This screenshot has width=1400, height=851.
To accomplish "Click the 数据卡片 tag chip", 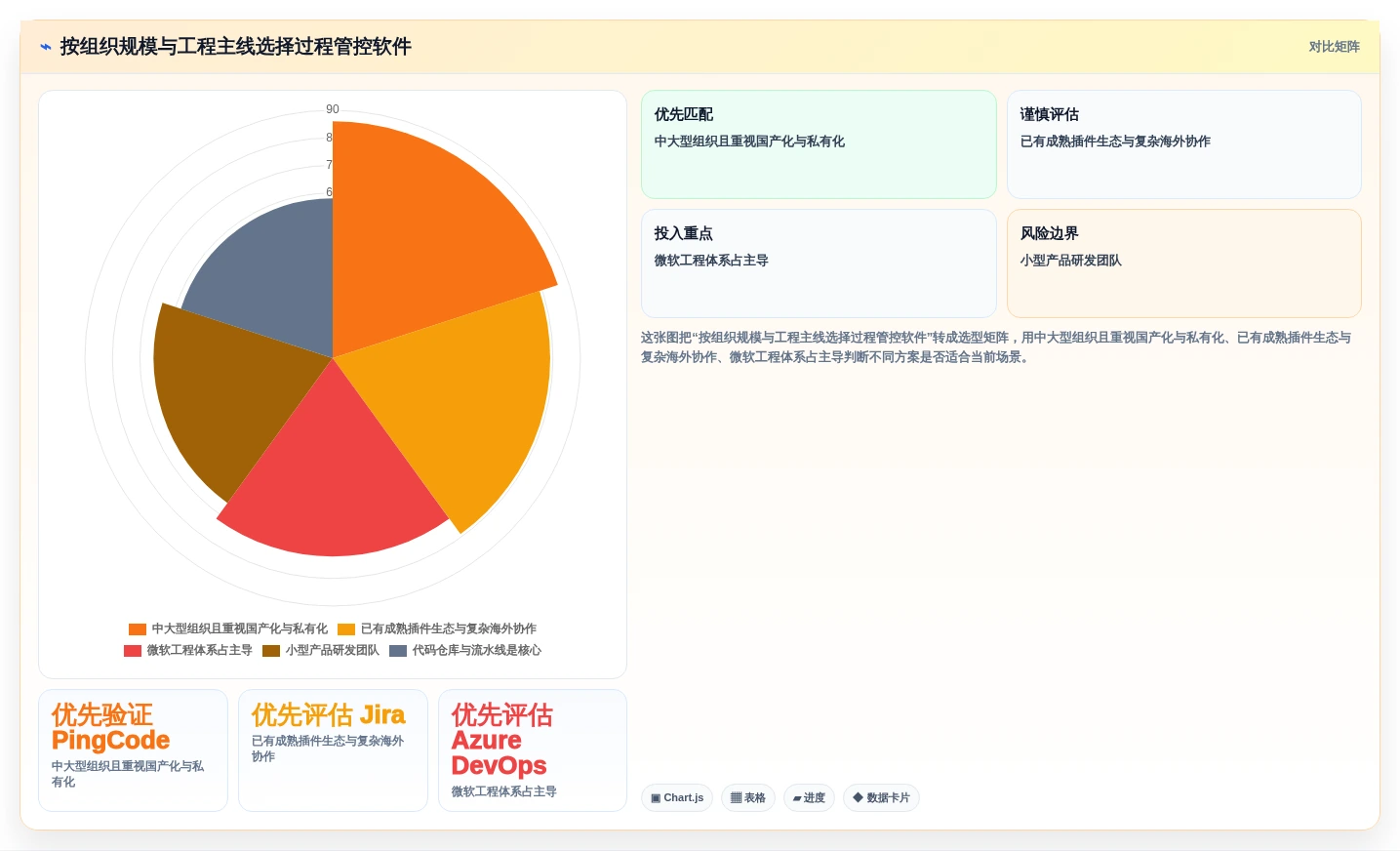I will pyautogui.click(x=881, y=798).
